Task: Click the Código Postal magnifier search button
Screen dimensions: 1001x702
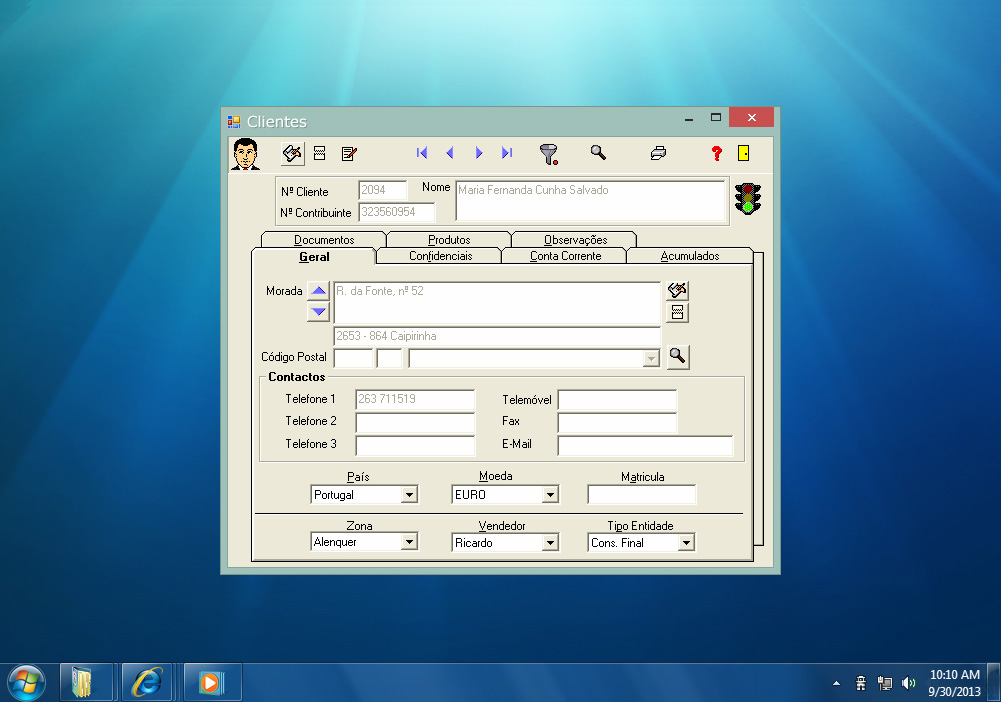Action: click(x=678, y=356)
